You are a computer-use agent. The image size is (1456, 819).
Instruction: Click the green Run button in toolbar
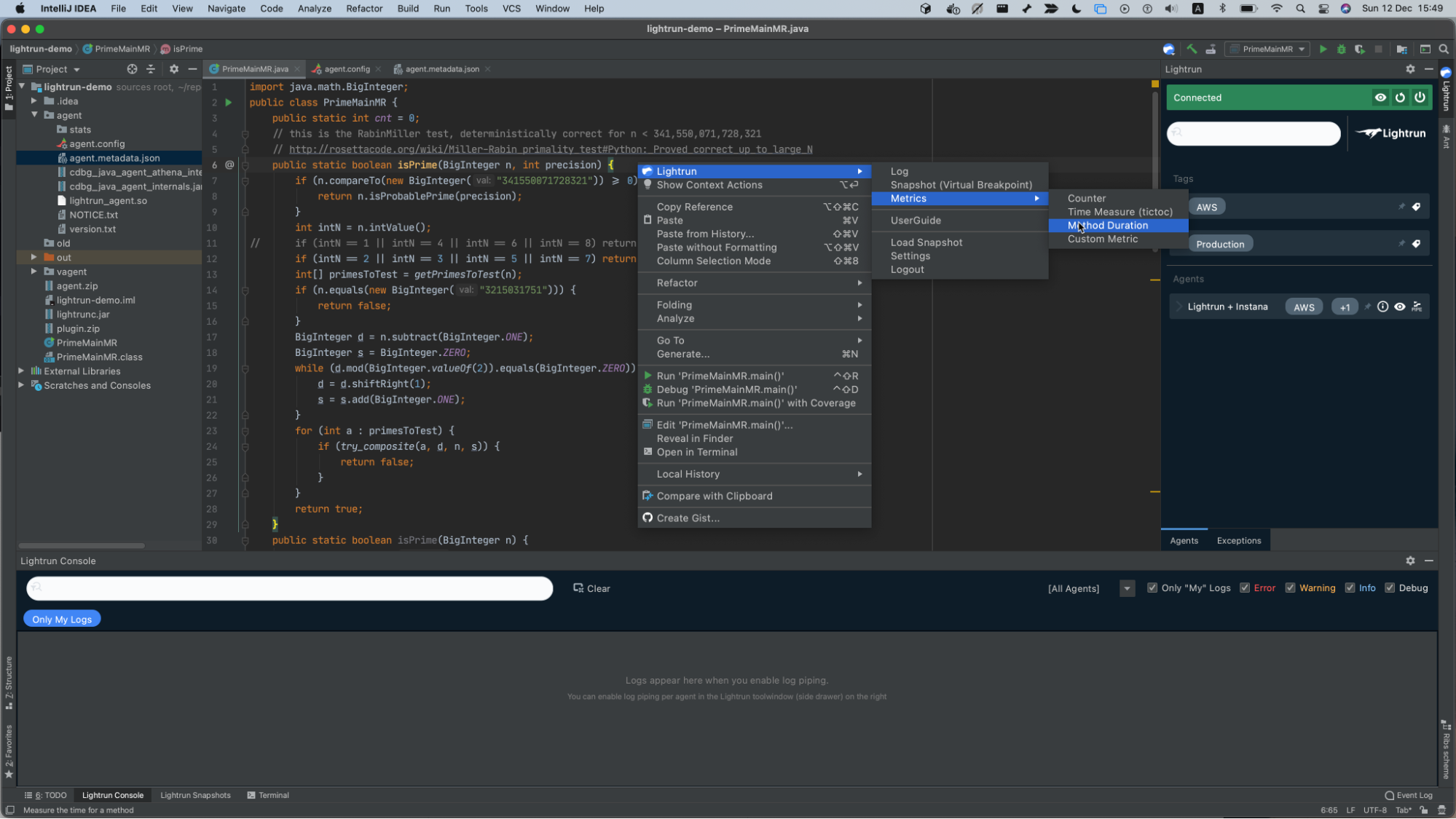pos(1323,50)
